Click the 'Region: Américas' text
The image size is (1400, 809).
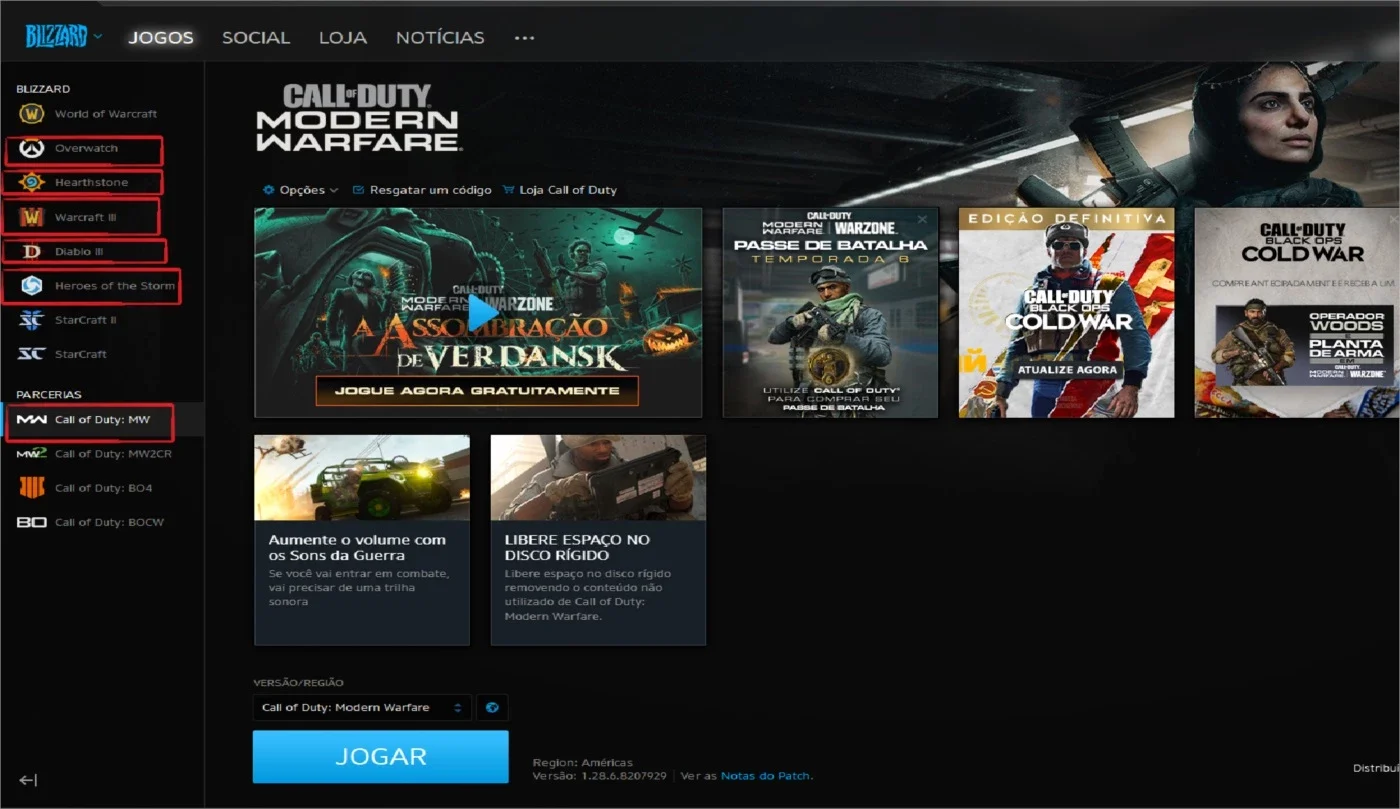[583, 763]
